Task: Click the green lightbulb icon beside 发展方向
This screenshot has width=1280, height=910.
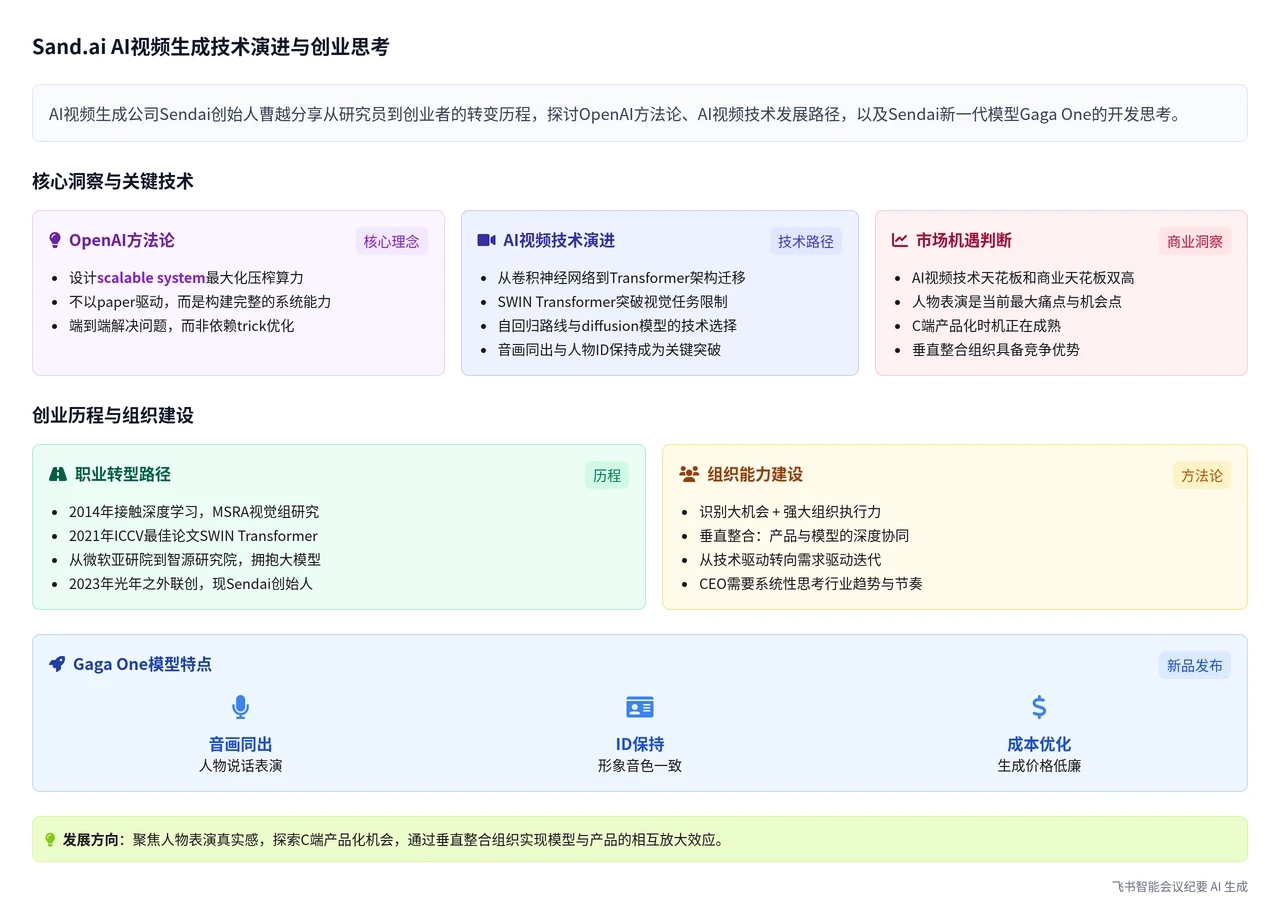Action: click(x=50, y=840)
